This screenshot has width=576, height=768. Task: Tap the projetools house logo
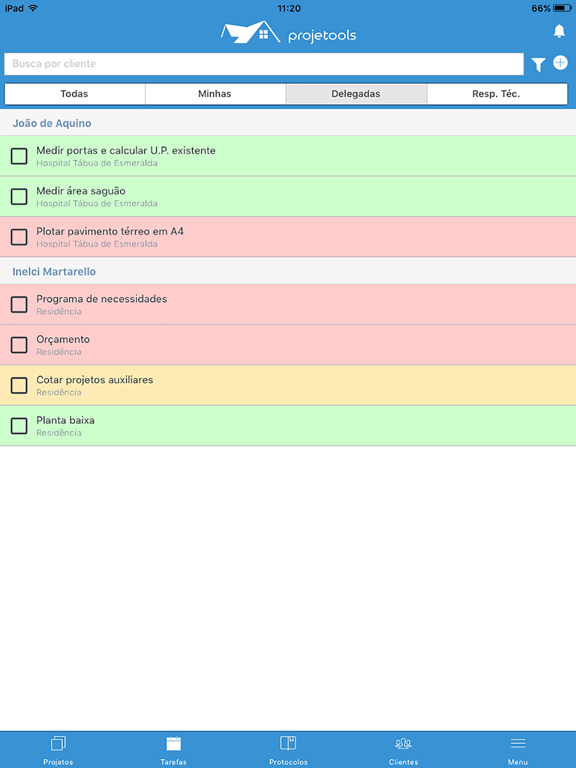[250, 32]
